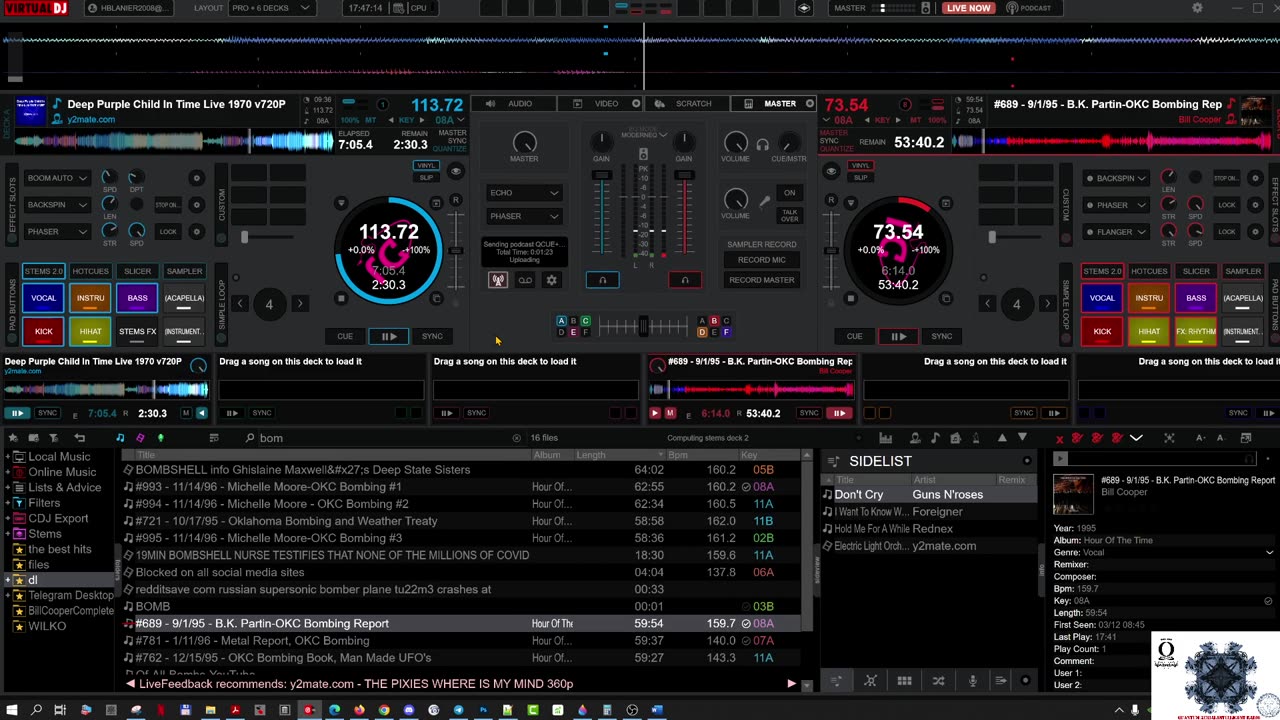Toggle SLIP mode on left deck
This screenshot has height=720, width=1280.
[427, 177]
